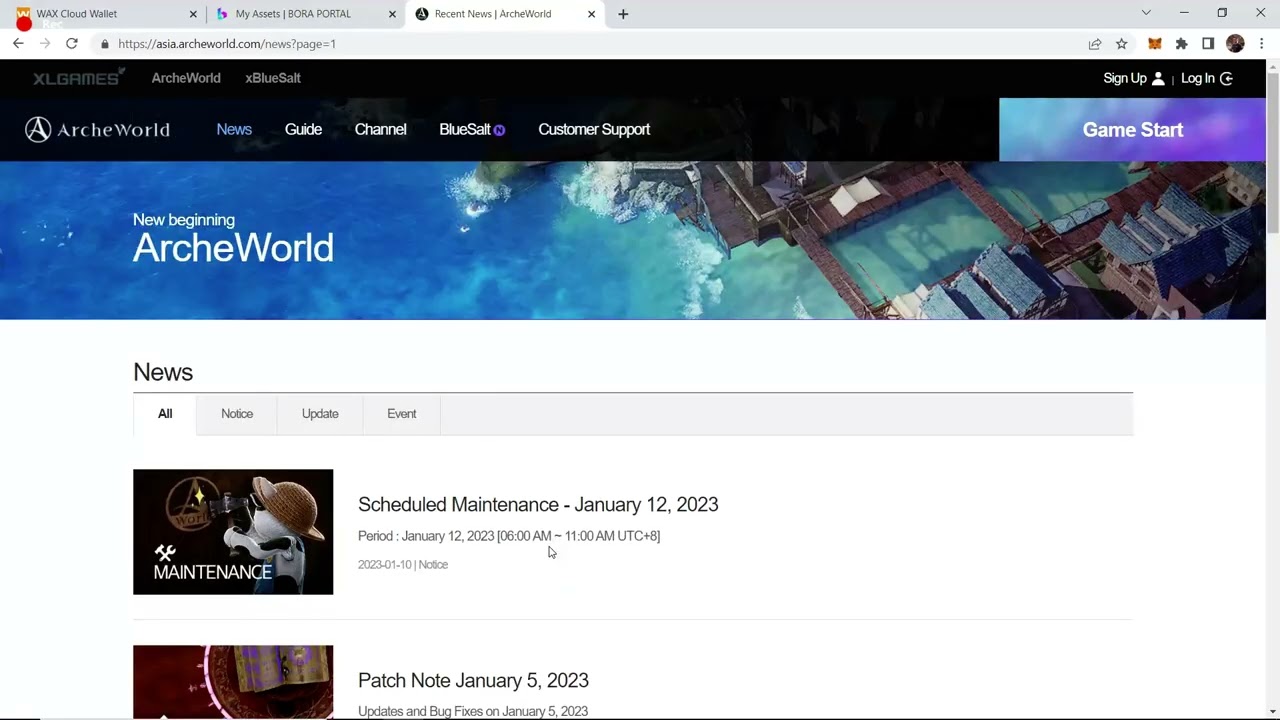
Task: Open Chrome three-dot menu
Action: pyautogui.click(x=1262, y=44)
